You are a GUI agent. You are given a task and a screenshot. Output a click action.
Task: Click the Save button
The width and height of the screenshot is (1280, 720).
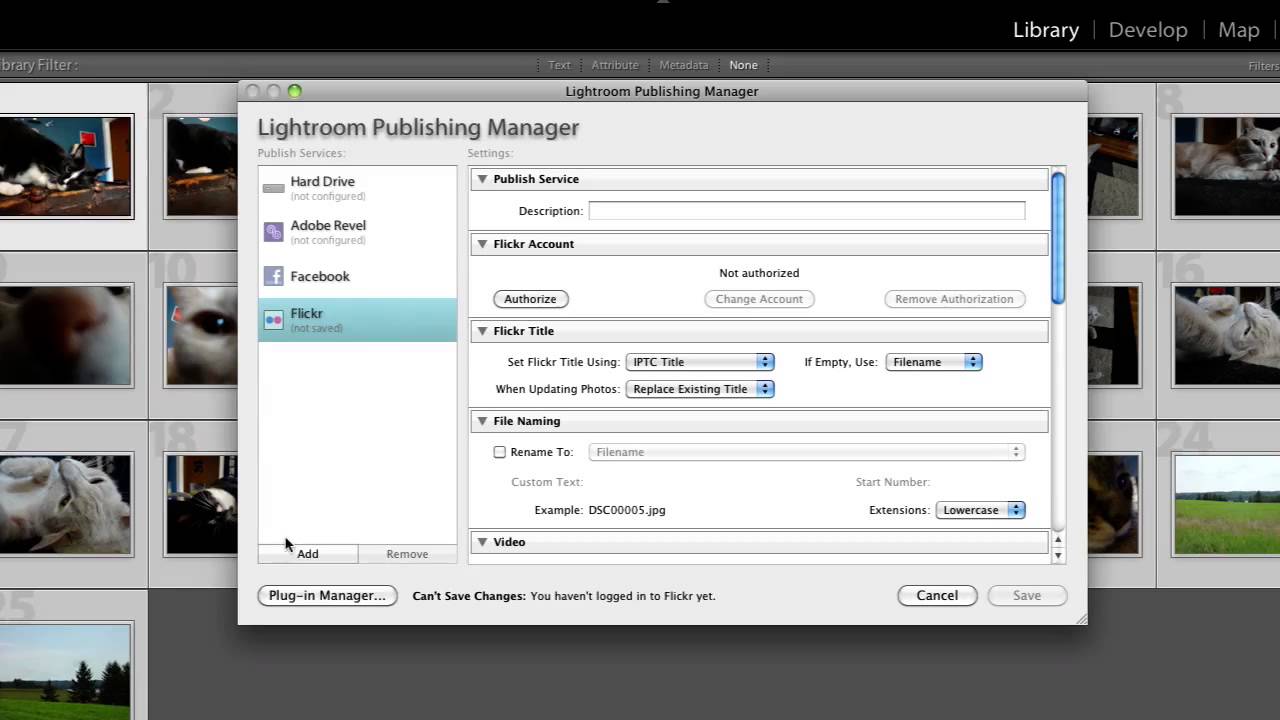pyautogui.click(x=1027, y=595)
